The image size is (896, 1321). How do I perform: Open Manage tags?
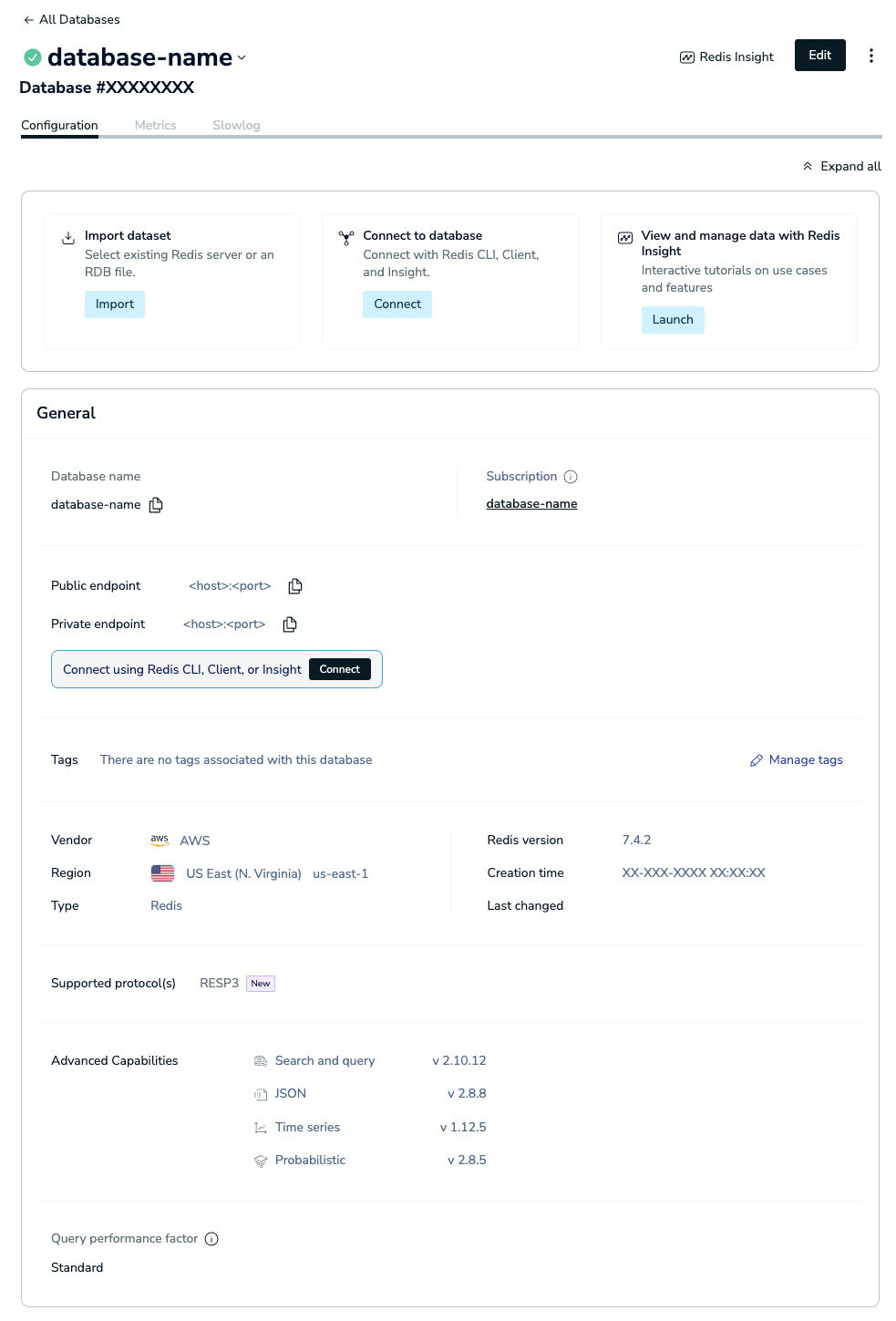[796, 760]
